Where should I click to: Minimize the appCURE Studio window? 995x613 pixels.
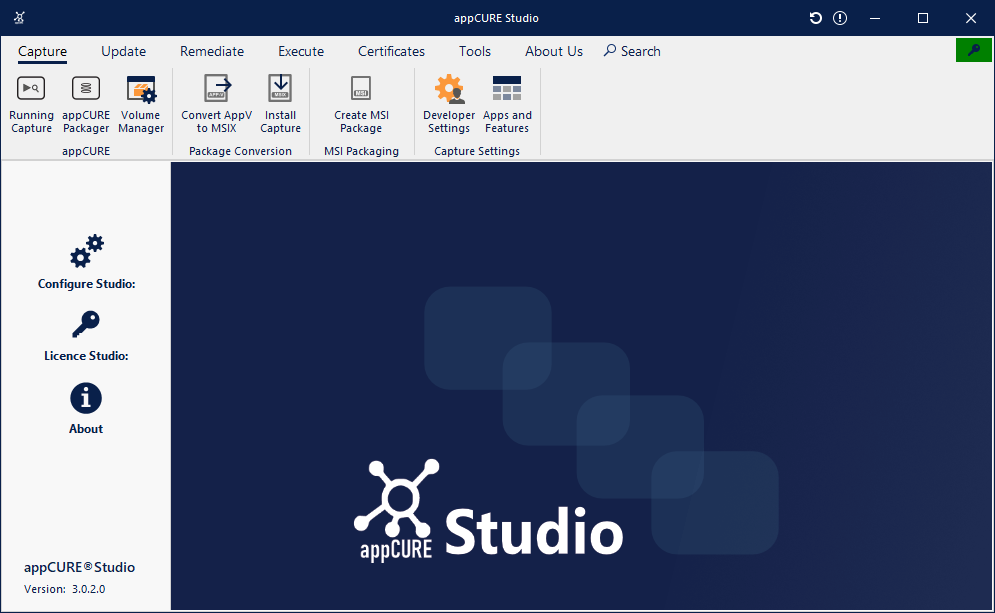875,18
